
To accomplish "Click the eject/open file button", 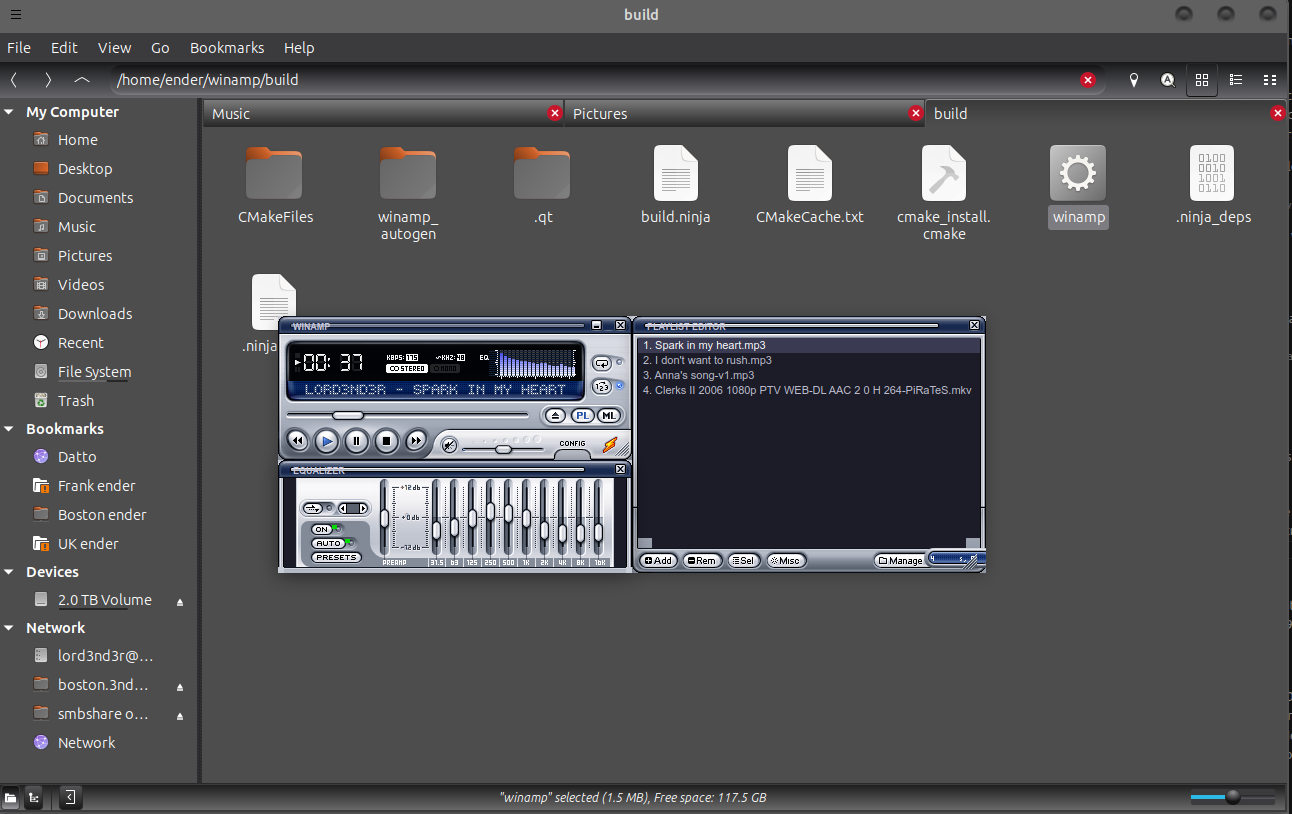I will 556,415.
